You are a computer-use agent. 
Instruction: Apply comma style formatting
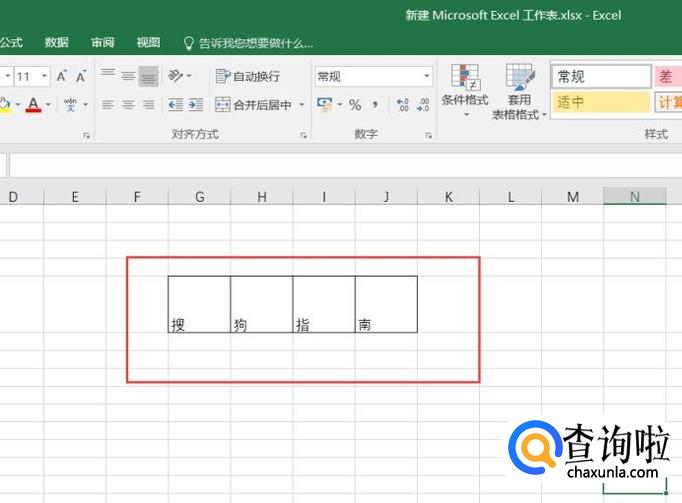point(375,105)
